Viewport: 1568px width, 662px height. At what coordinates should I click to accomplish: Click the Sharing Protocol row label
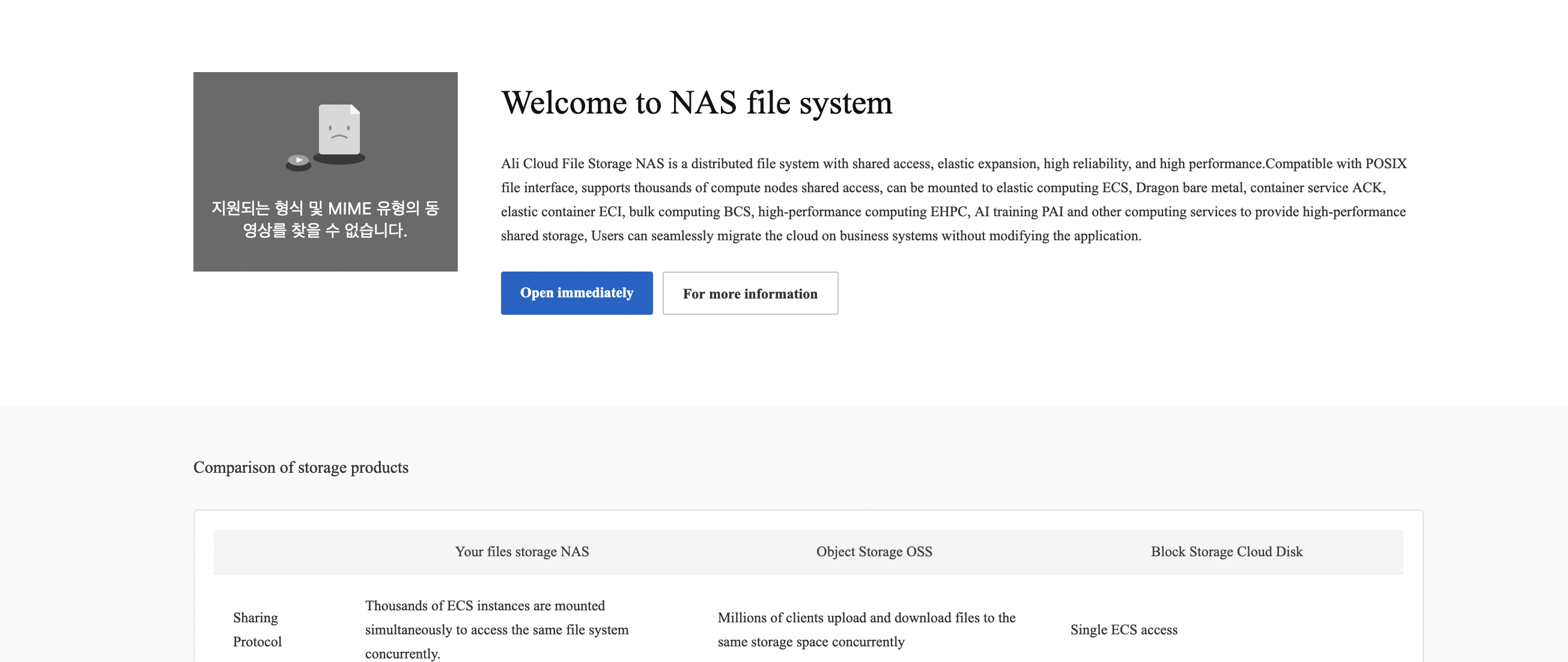click(258, 630)
